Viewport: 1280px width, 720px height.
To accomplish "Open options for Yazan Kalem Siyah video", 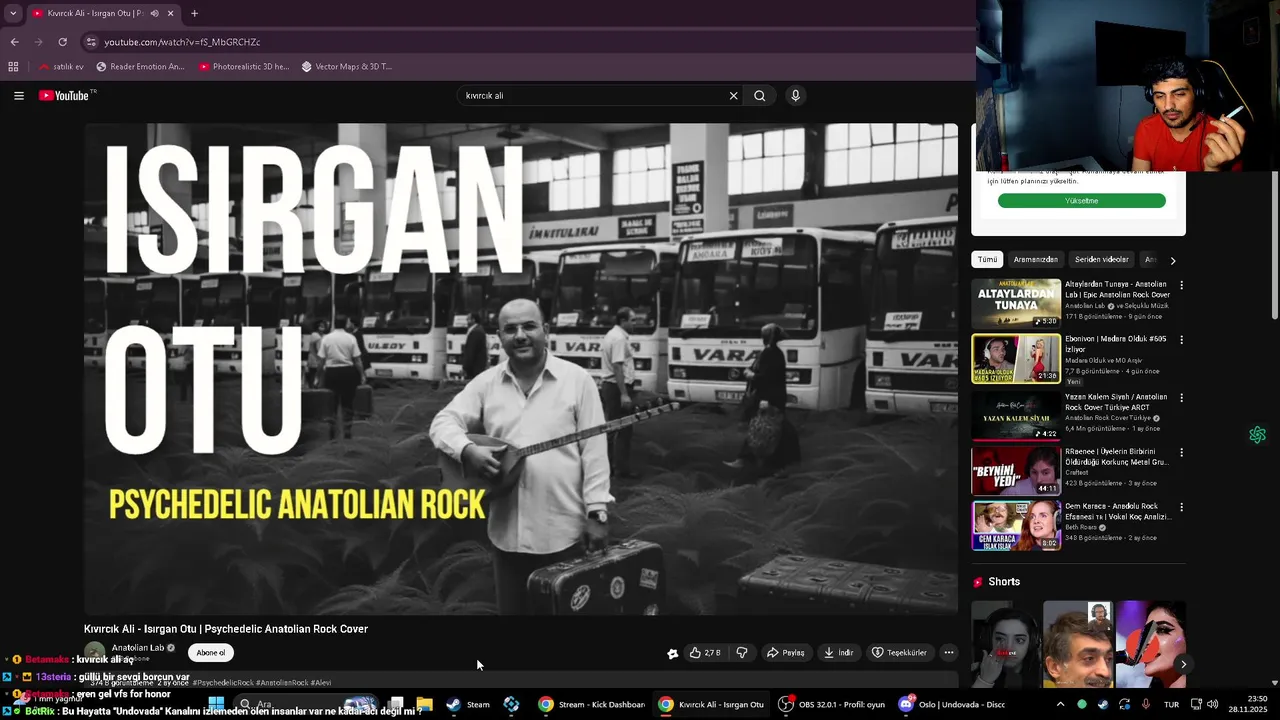I will (1181, 398).
